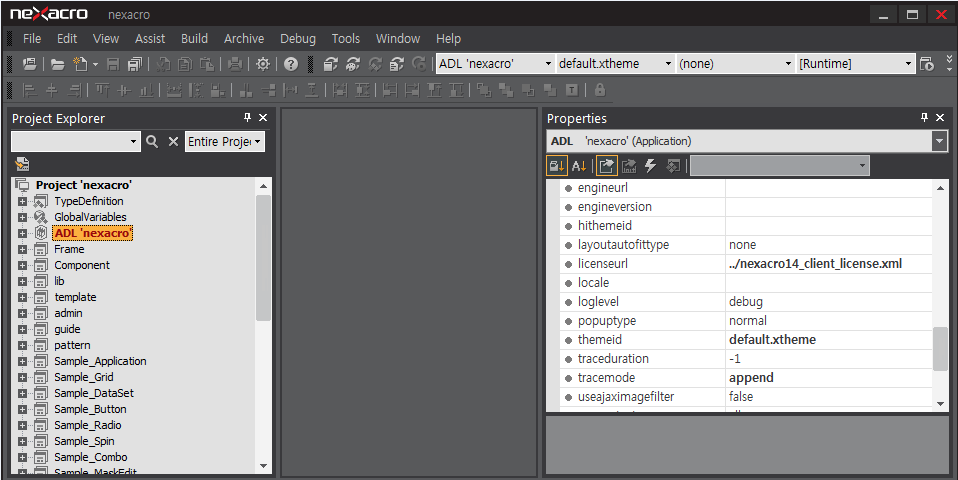Click the text T icon in alignment toolbar
Screen dimensions: 958x480
[572, 90]
